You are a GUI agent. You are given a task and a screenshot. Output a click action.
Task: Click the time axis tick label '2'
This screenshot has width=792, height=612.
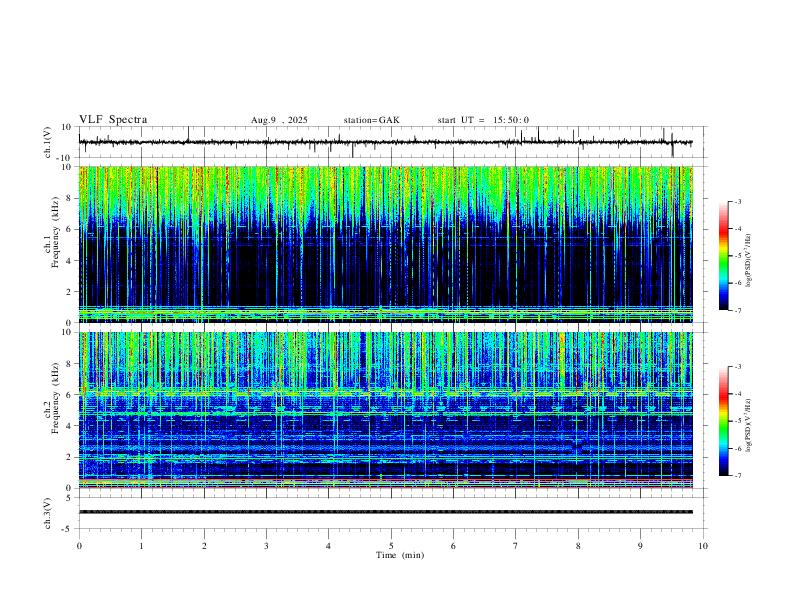click(204, 546)
